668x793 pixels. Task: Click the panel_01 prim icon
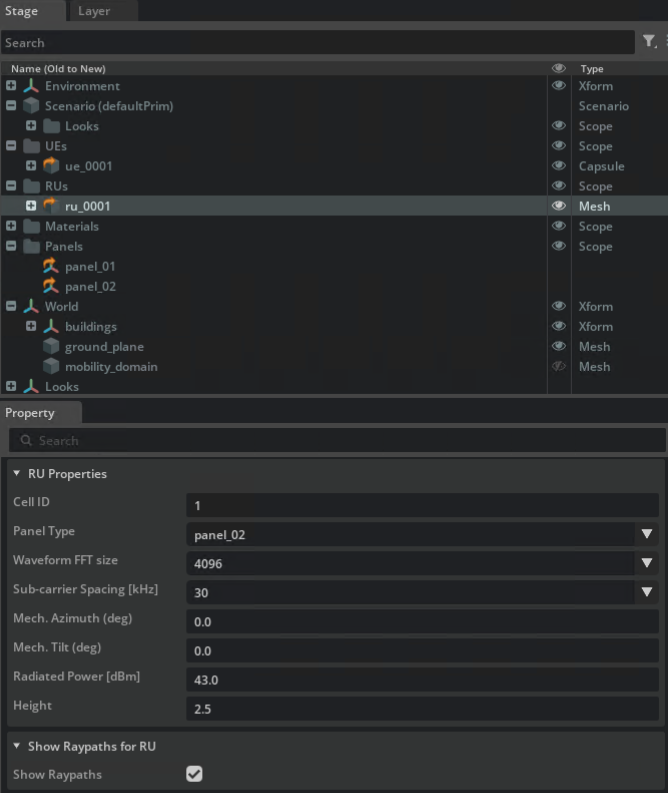51,266
